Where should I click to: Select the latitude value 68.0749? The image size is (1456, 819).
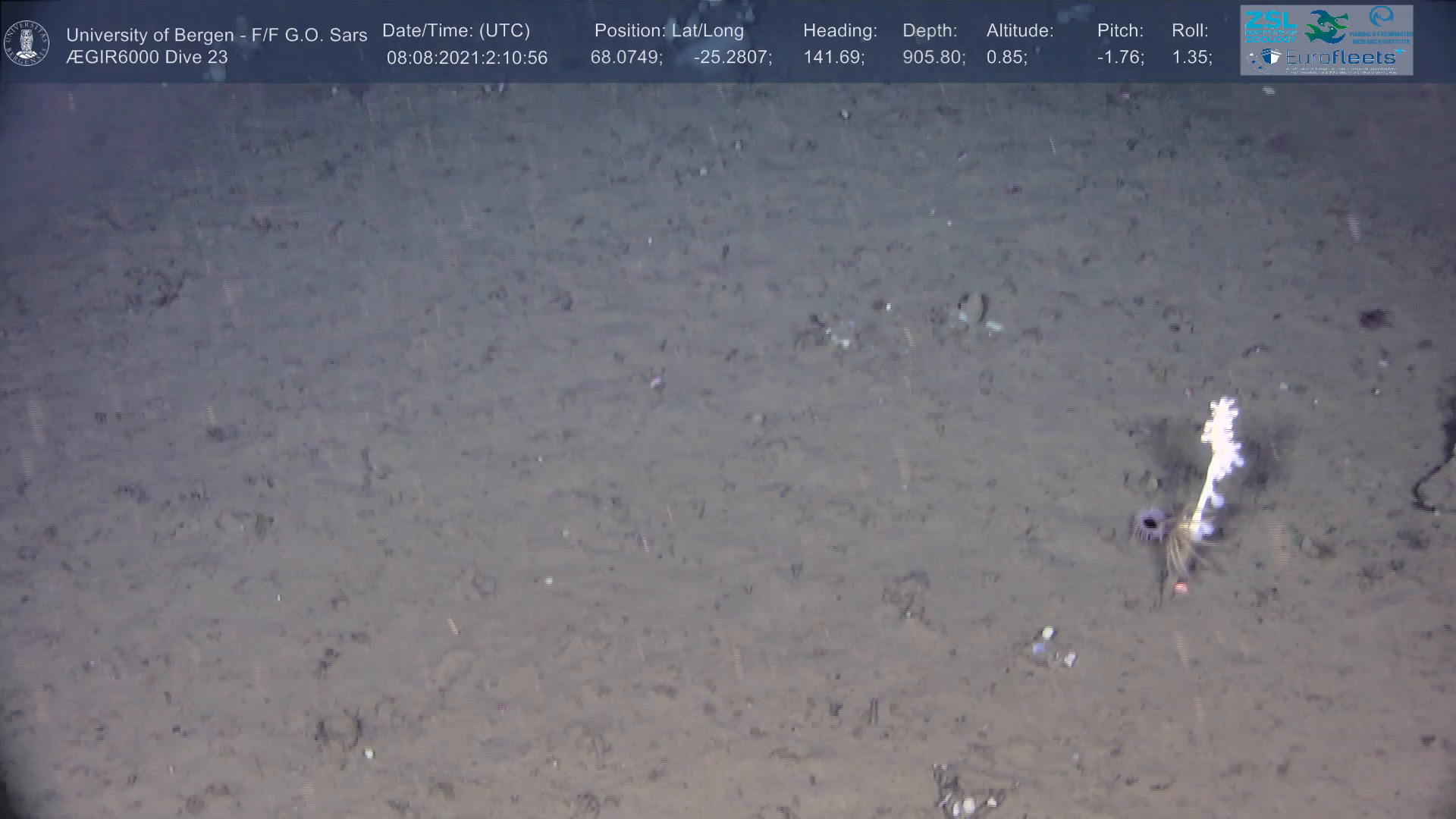point(626,58)
